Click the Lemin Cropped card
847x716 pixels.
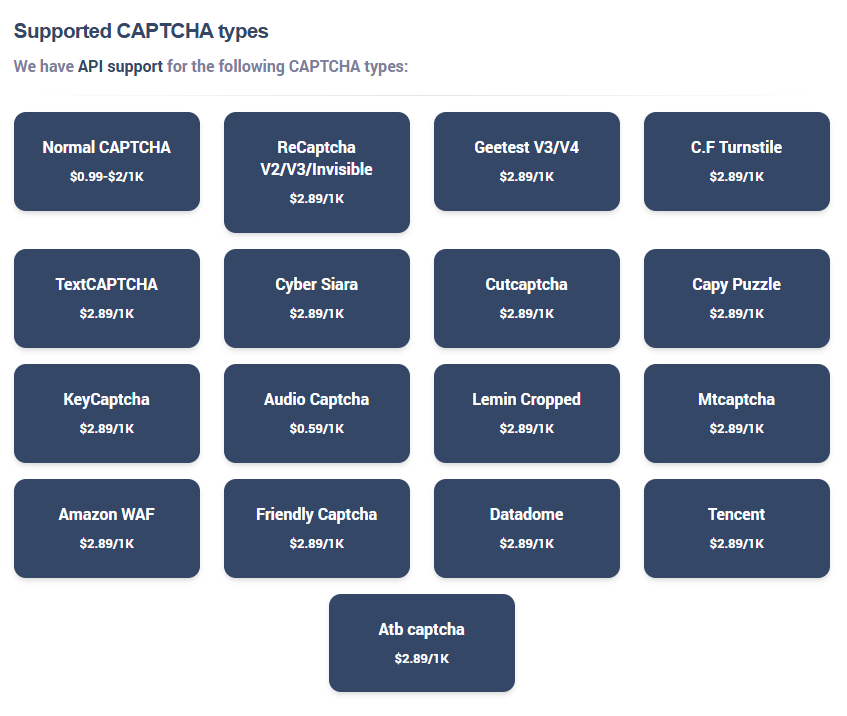(x=526, y=413)
